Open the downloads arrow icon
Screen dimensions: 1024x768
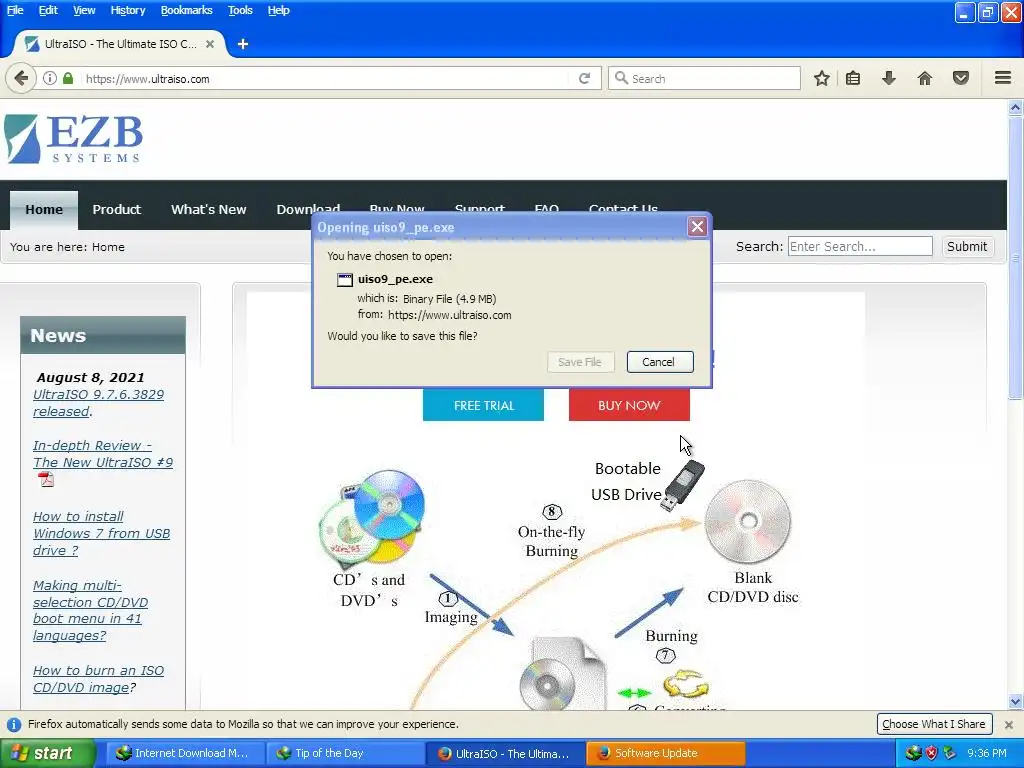(x=889, y=78)
